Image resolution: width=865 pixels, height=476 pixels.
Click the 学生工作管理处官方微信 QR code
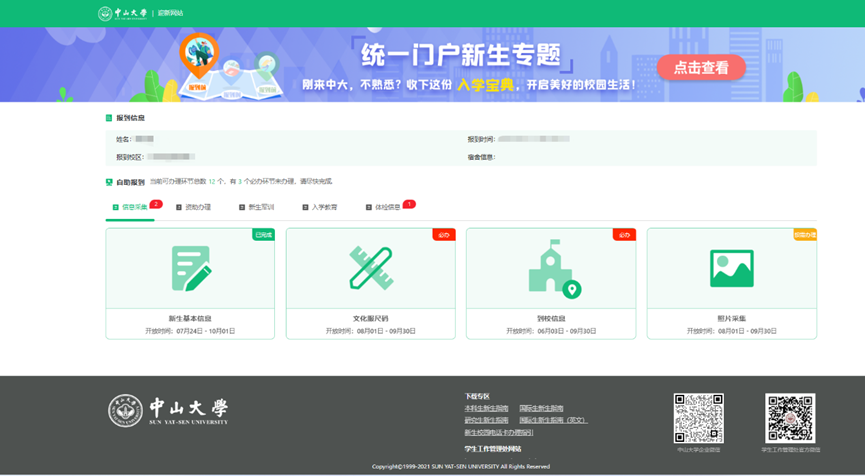pyautogui.click(x=790, y=418)
